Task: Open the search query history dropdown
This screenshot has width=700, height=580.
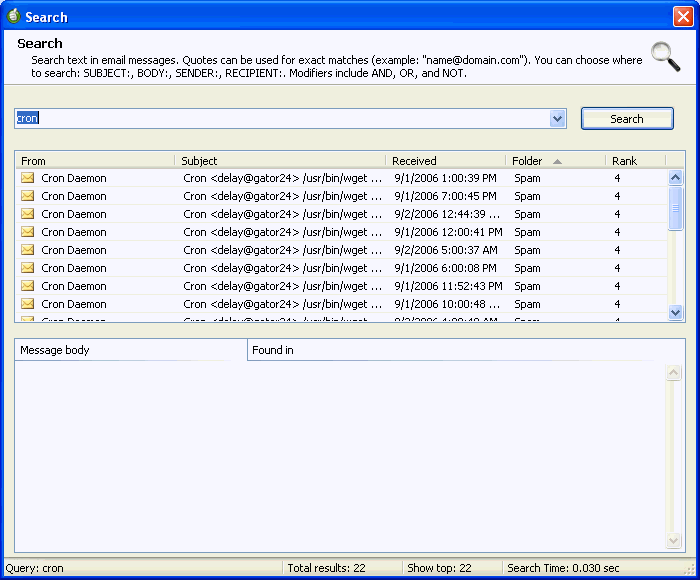Action: [x=557, y=119]
